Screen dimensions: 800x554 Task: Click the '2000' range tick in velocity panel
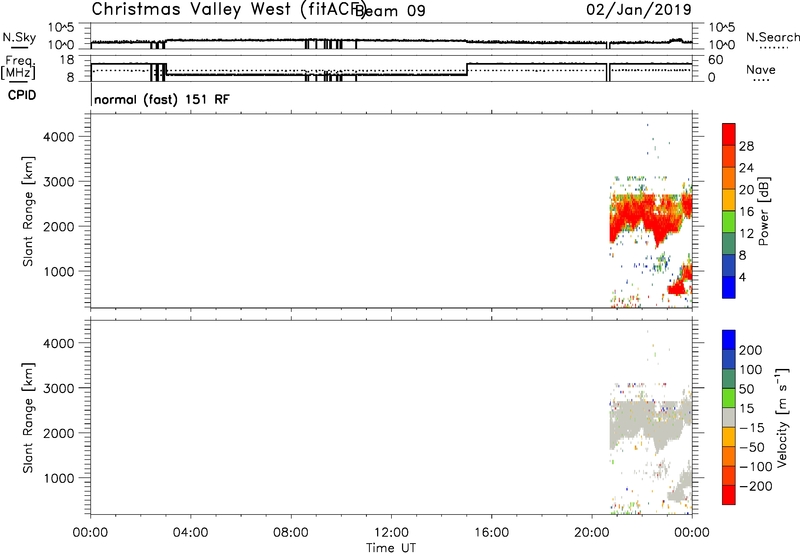click(59, 433)
